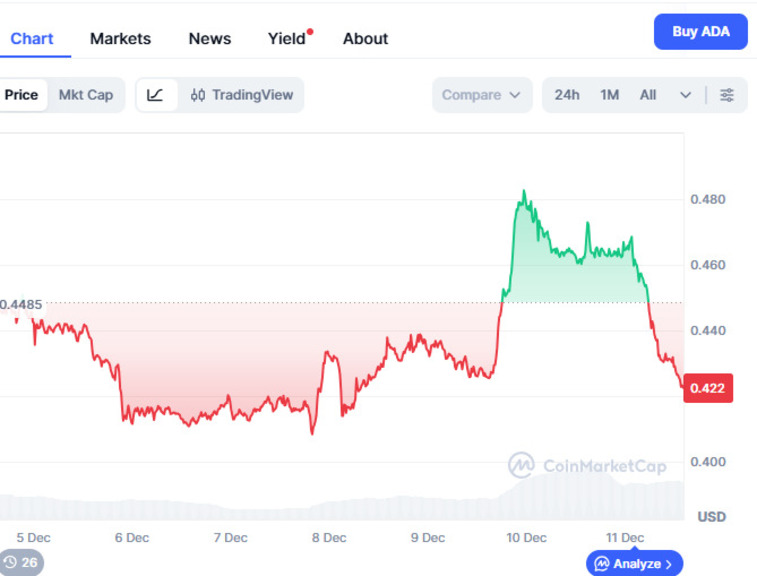Toggle chart to Mkt Cap view
The width and height of the screenshot is (757, 576).
(86, 95)
